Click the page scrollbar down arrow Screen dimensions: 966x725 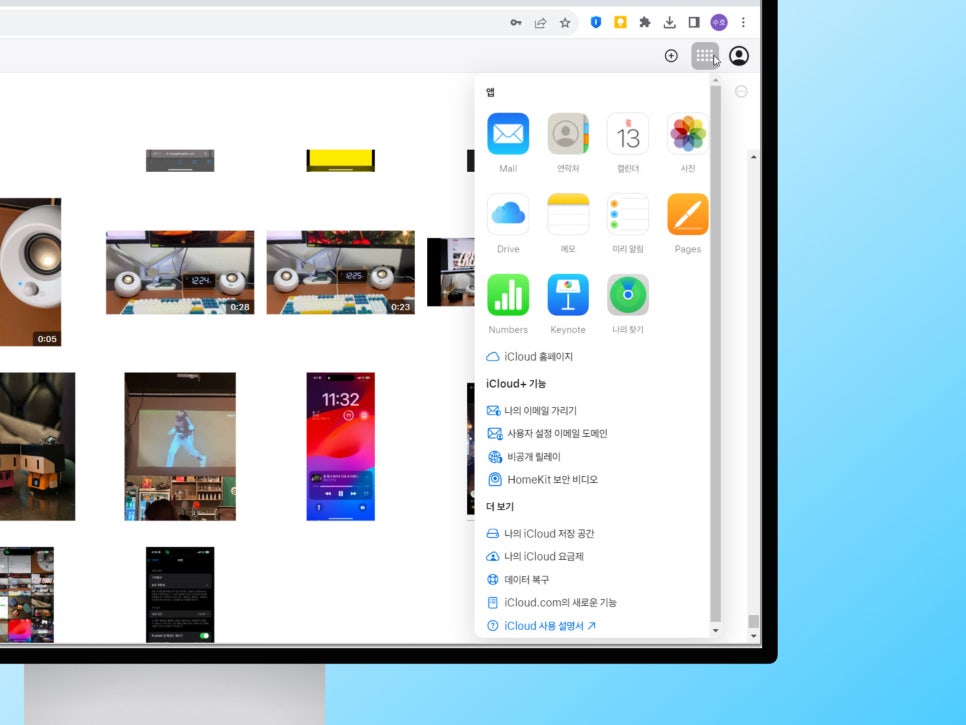click(753, 636)
